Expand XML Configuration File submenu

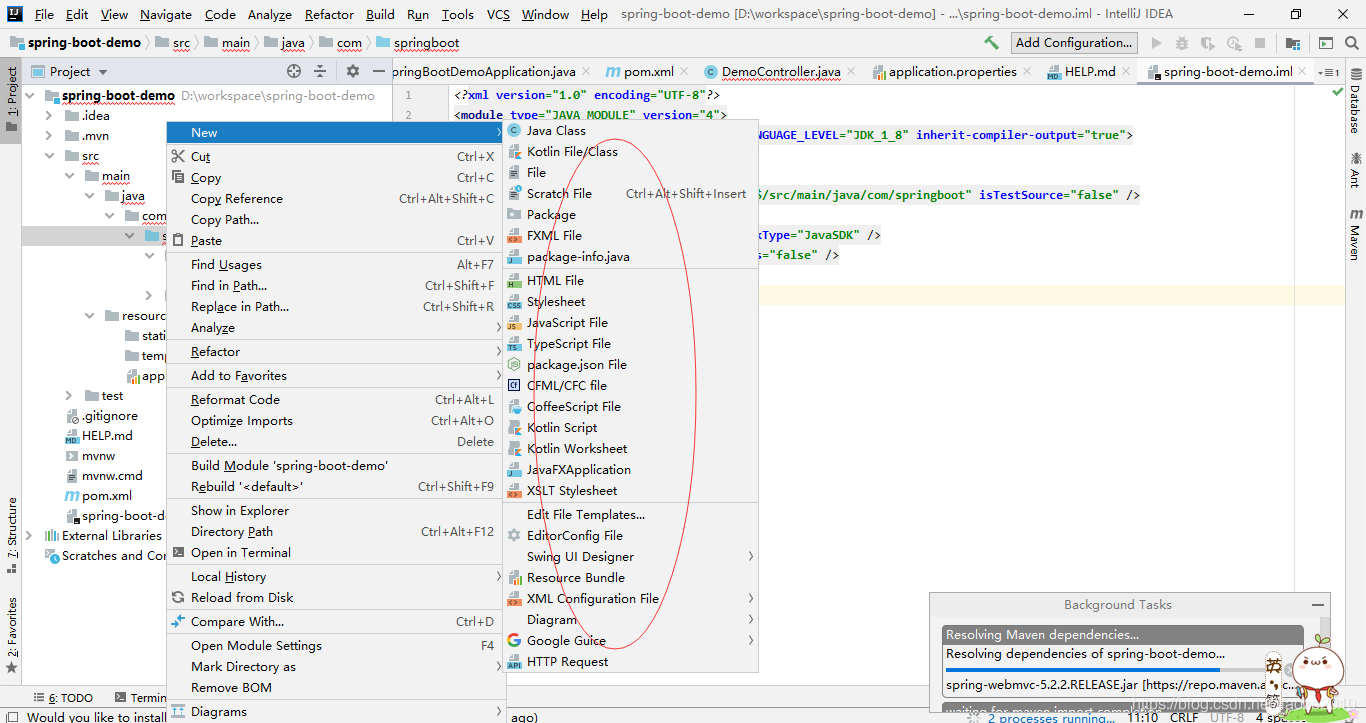(630, 599)
